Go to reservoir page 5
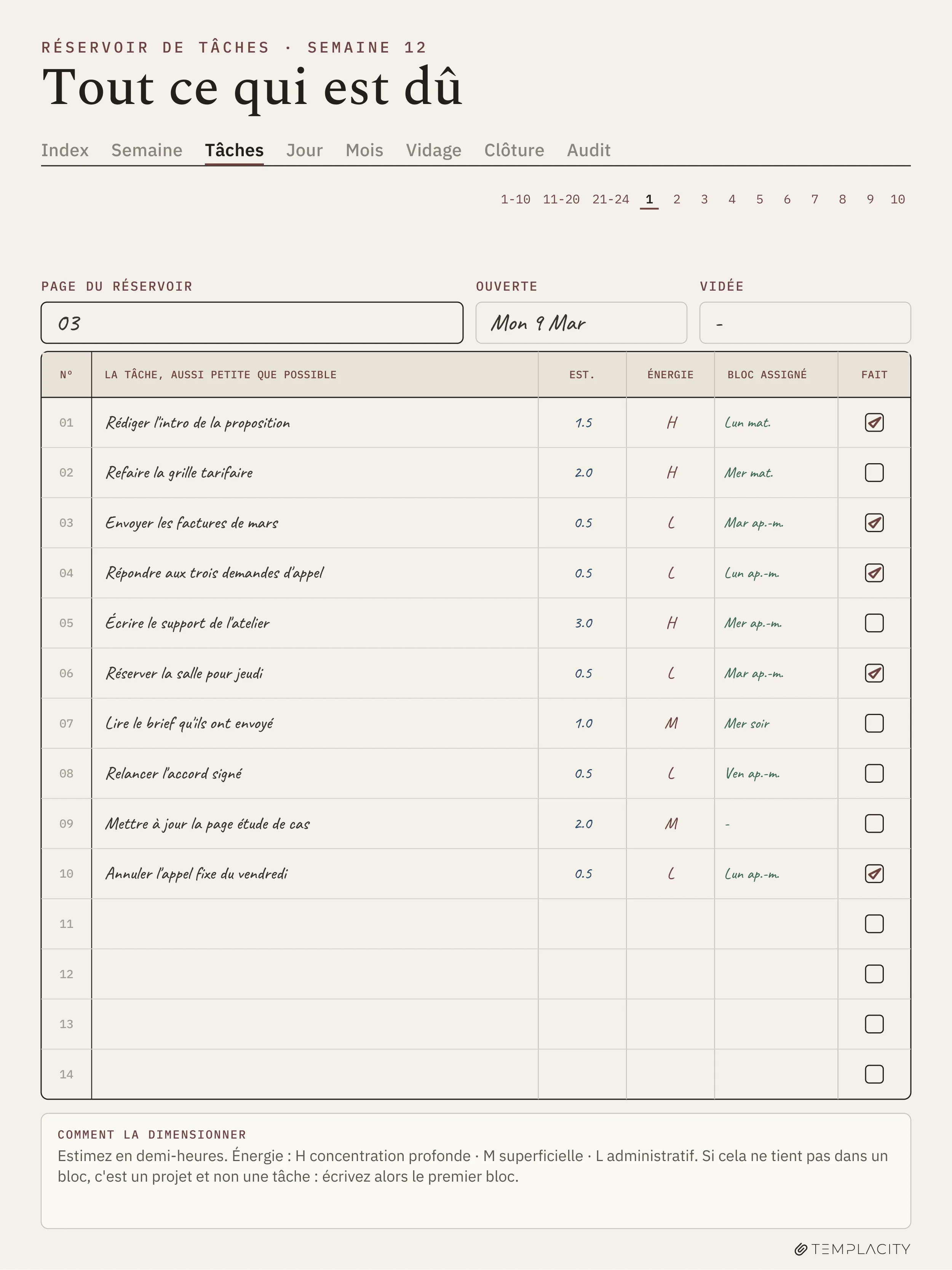Viewport: 952px width, 1270px height. [x=759, y=199]
